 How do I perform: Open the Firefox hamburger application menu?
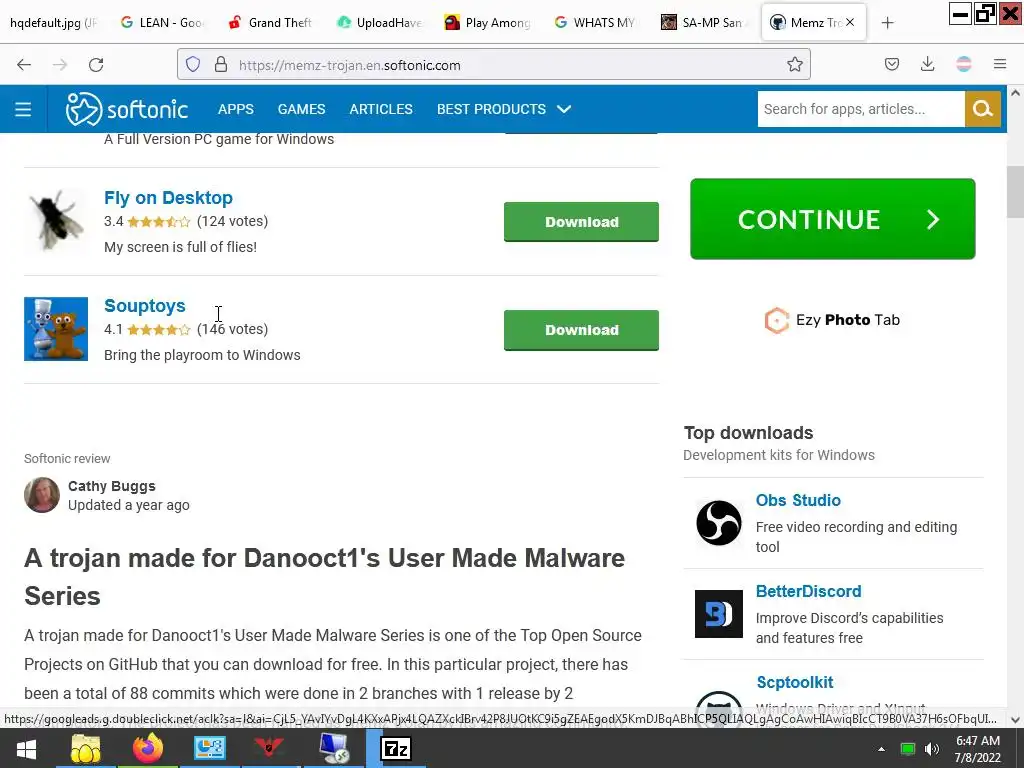[1000, 64]
